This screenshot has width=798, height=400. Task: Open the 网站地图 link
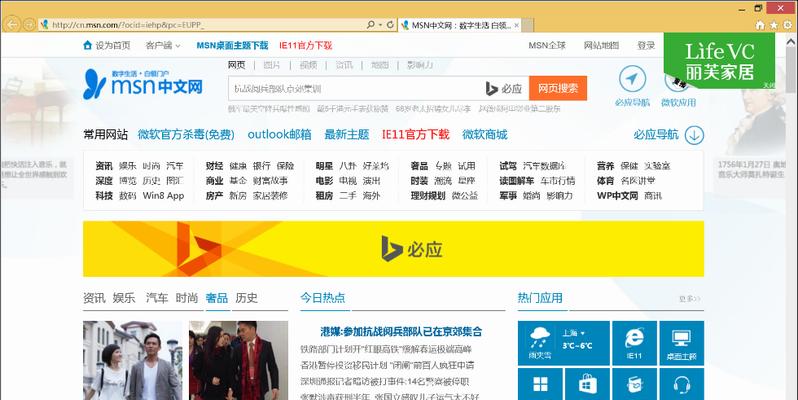601,45
